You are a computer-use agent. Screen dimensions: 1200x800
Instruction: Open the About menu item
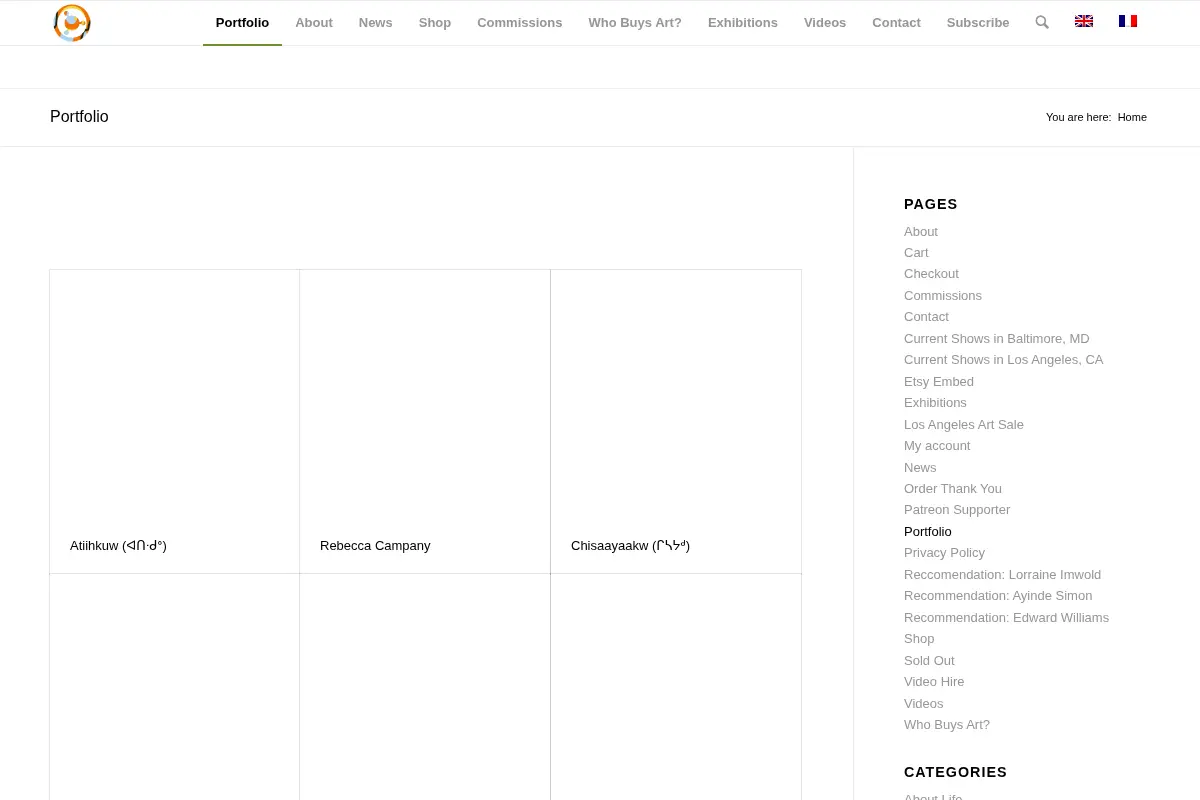(x=314, y=23)
